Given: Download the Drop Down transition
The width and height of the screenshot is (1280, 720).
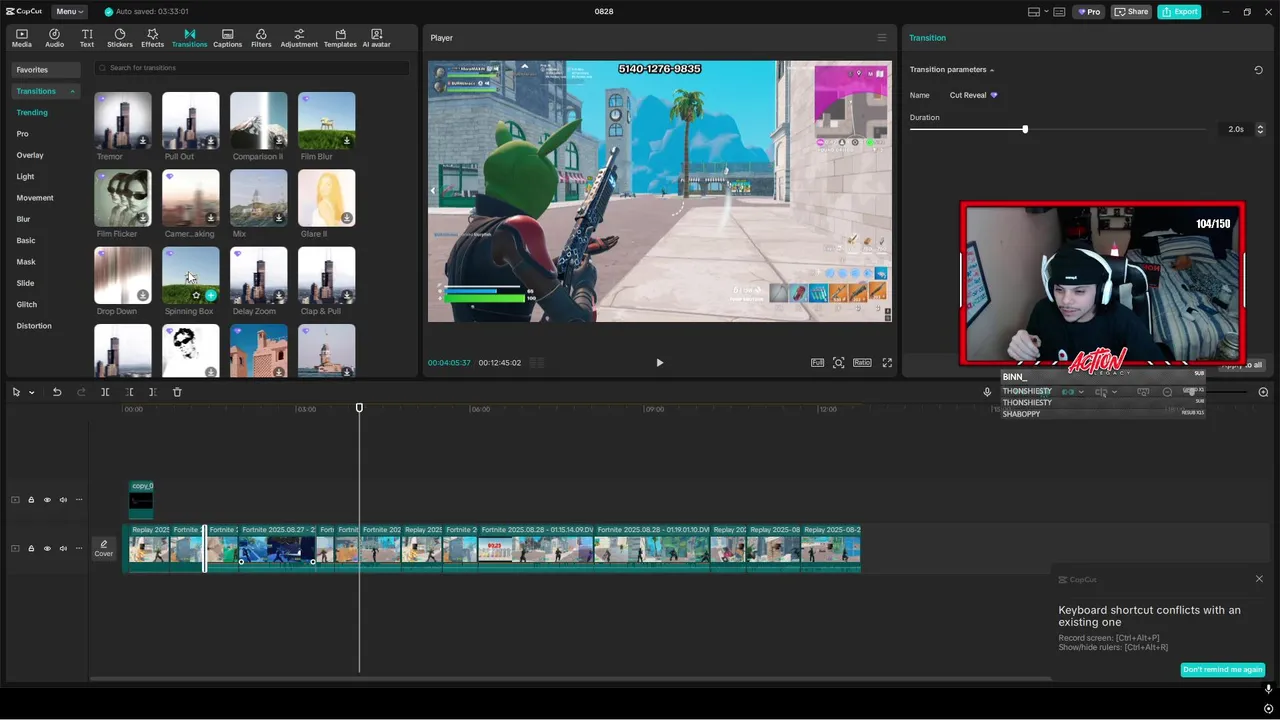Looking at the screenshot, I should pyautogui.click(x=143, y=296).
